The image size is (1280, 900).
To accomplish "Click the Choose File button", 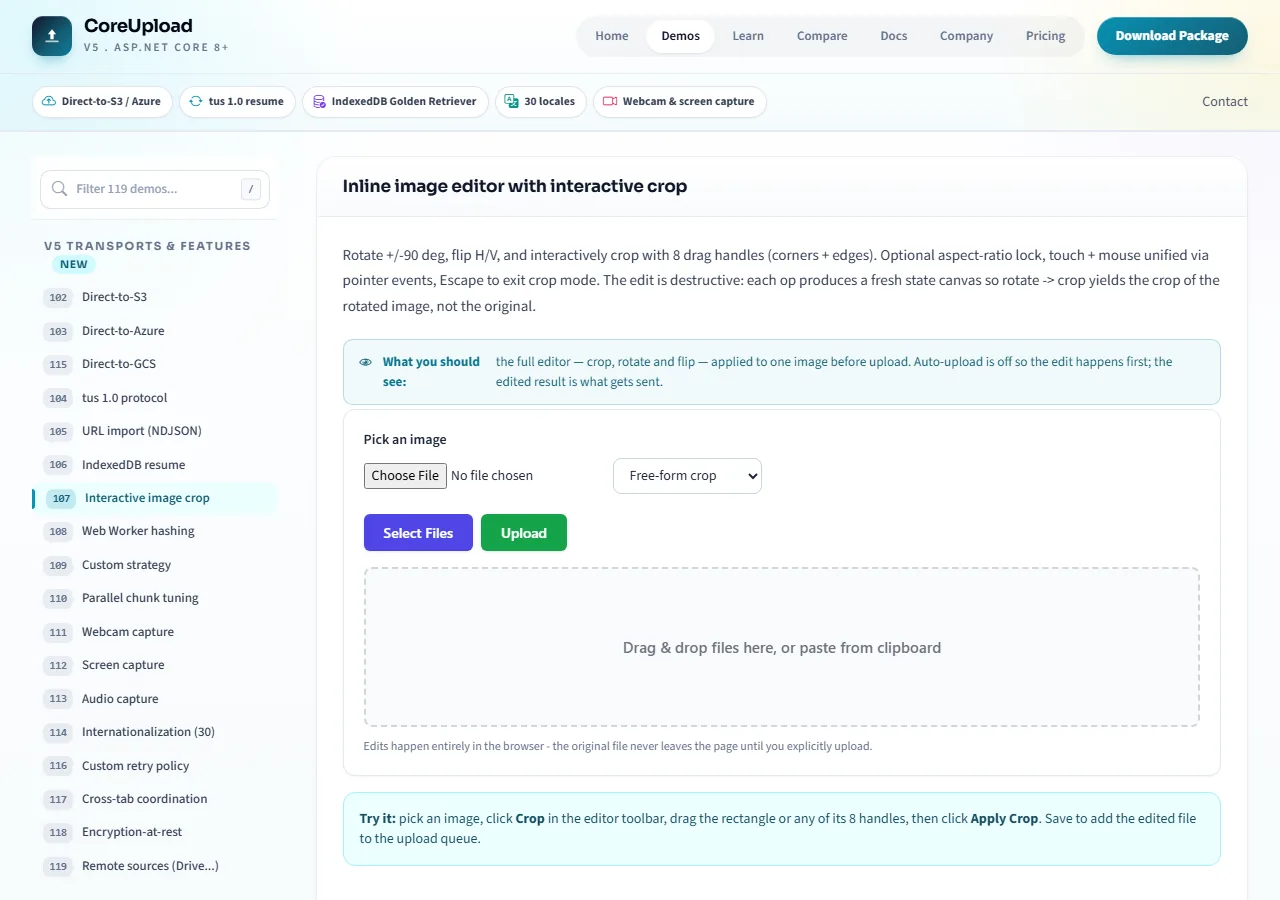I will [x=405, y=476].
